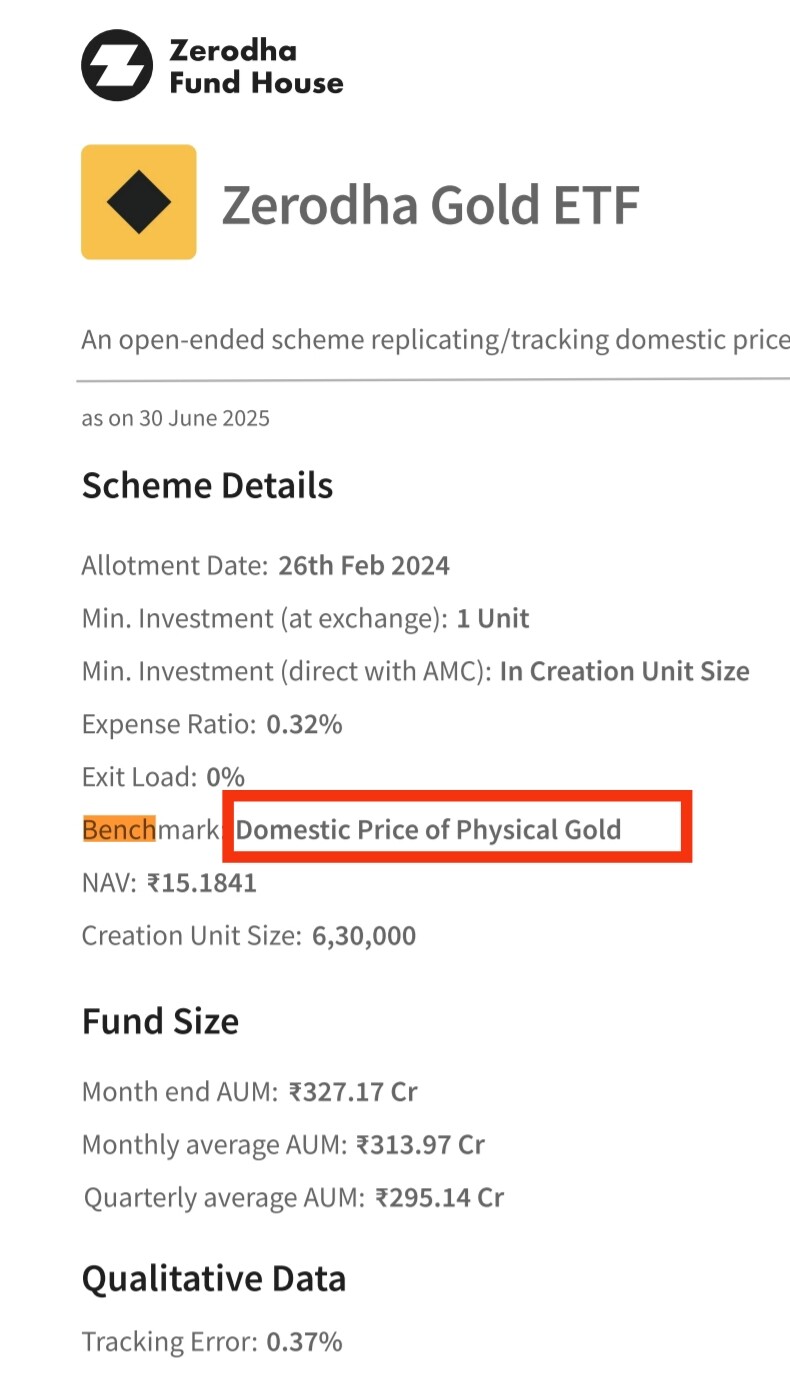790x1381 pixels.
Task: Click the highlighted Bench search match
Action: click(119, 829)
